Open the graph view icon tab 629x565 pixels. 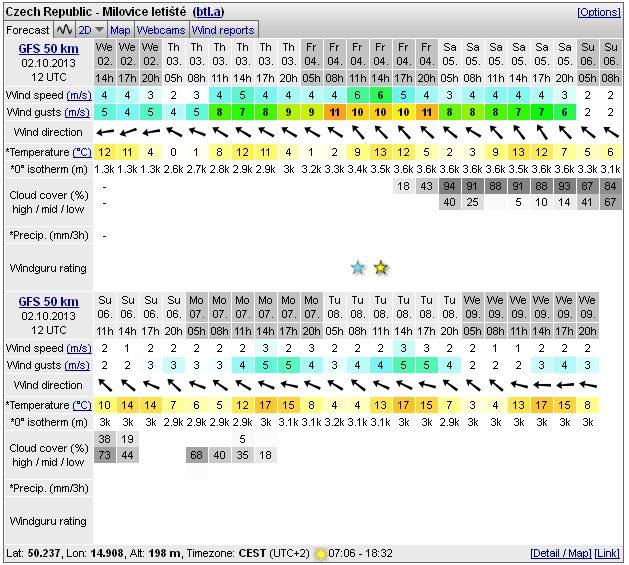pyautogui.click(x=63, y=30)
